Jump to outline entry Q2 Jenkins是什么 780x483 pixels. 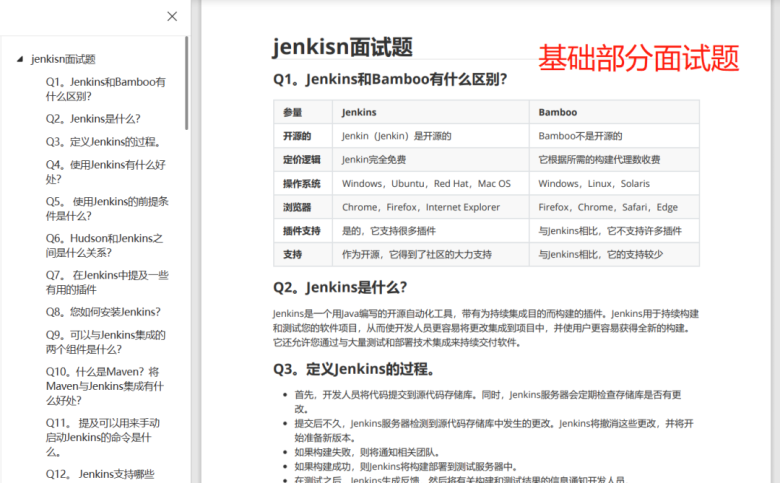point(93,119)
